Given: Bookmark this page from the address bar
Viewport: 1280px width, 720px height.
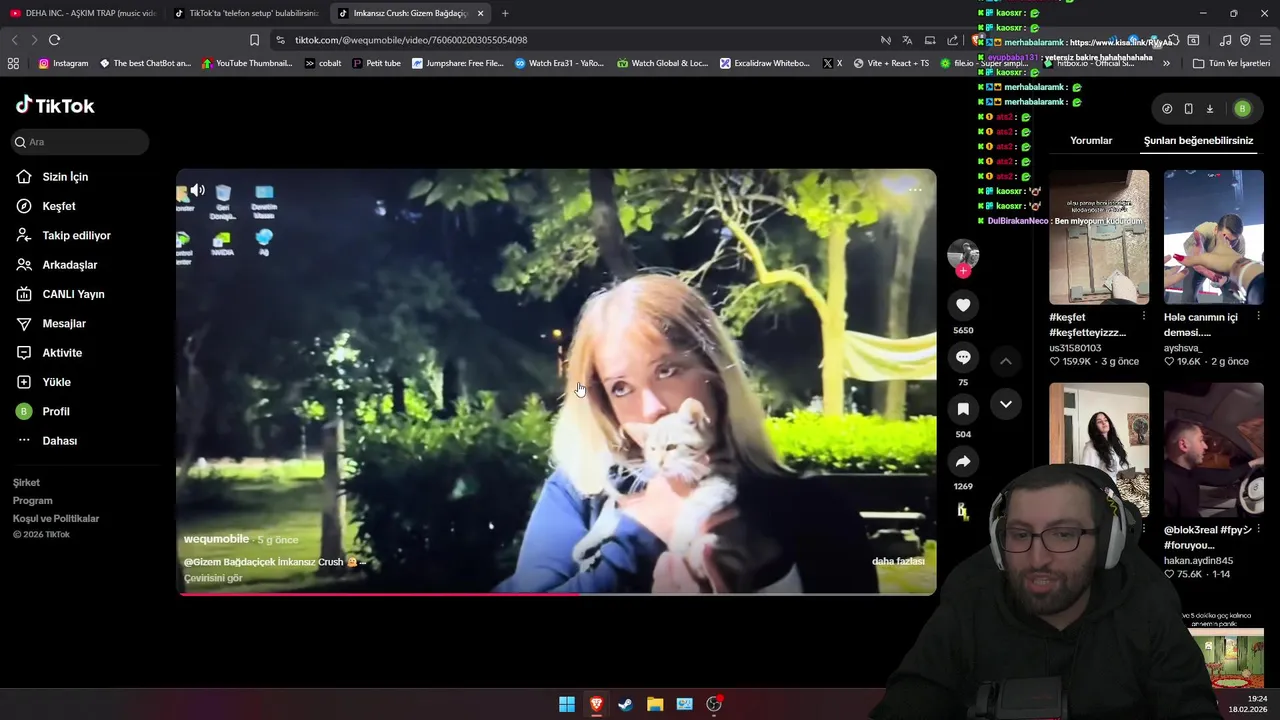Looking at the screenshot, I should point(254,40).
